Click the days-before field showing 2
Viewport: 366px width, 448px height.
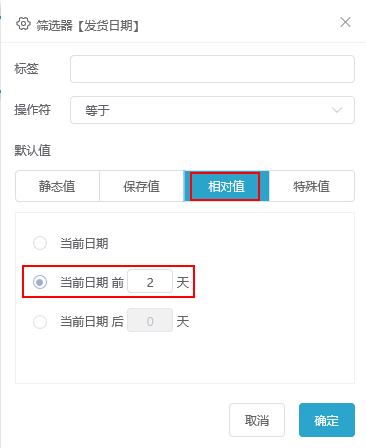click(x=150, y=282)
